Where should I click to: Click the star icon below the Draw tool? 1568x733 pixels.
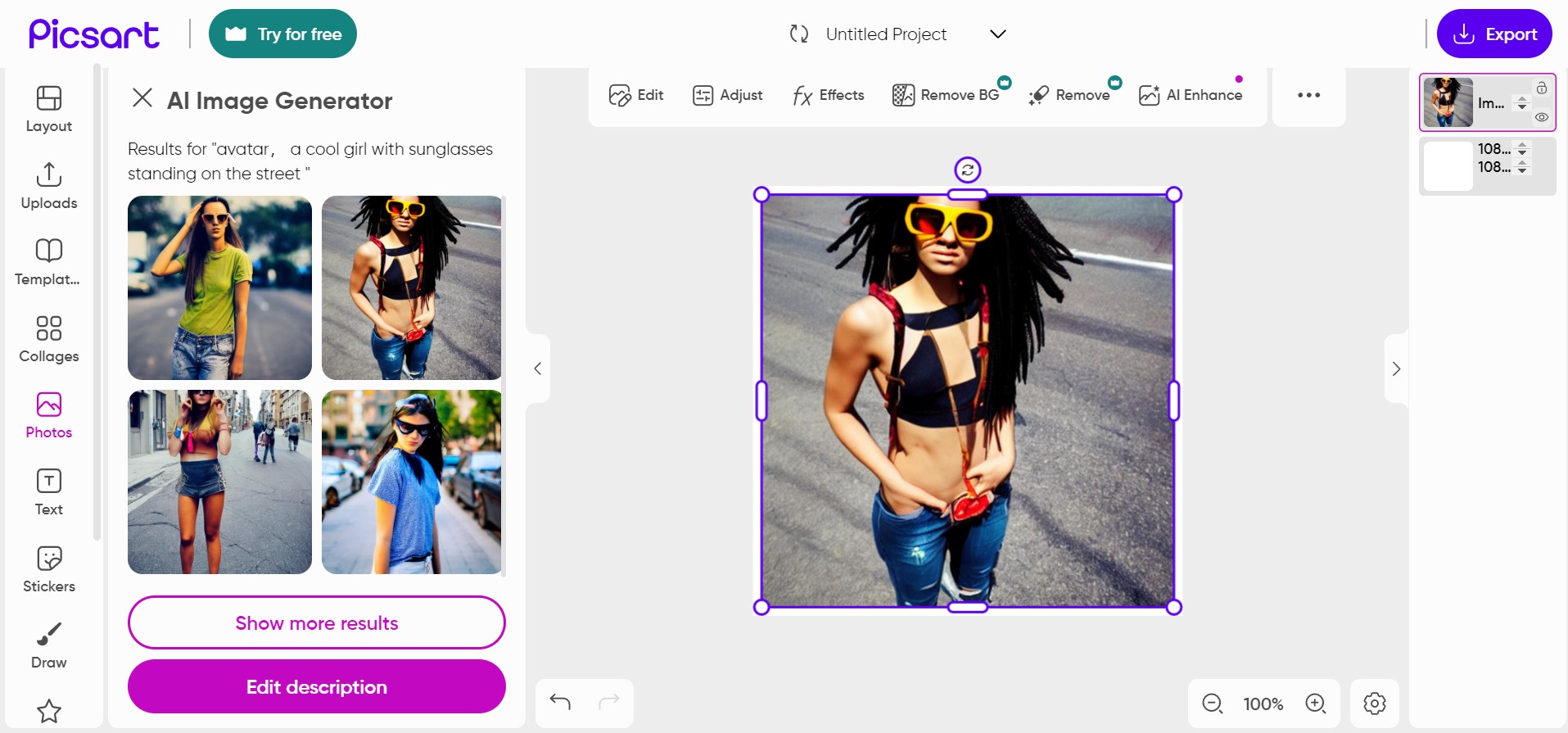click(49, 711)
